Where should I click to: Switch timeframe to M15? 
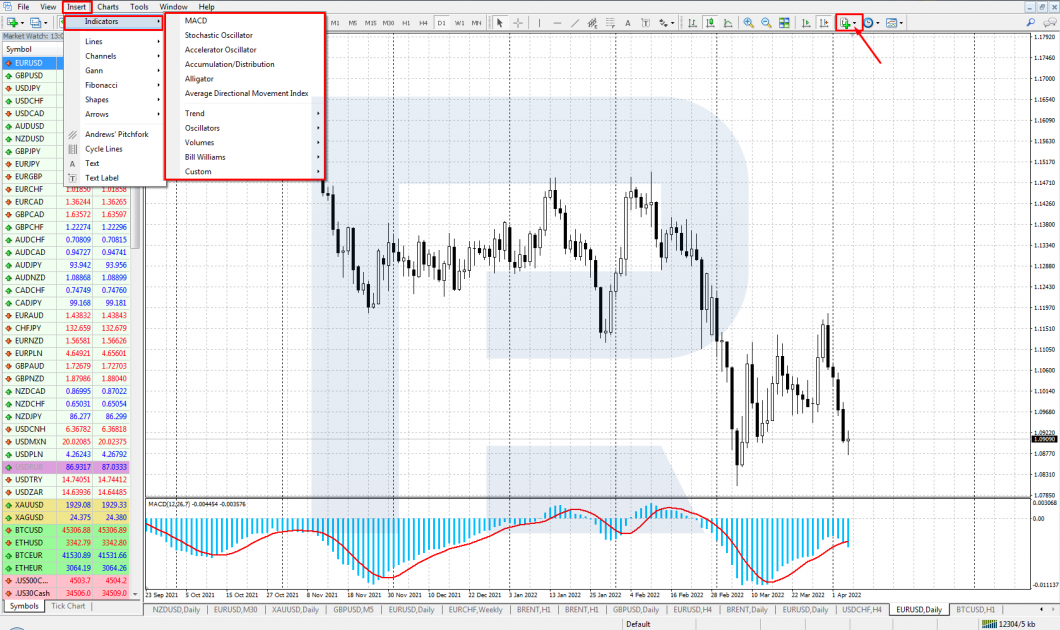click(370, 23)
